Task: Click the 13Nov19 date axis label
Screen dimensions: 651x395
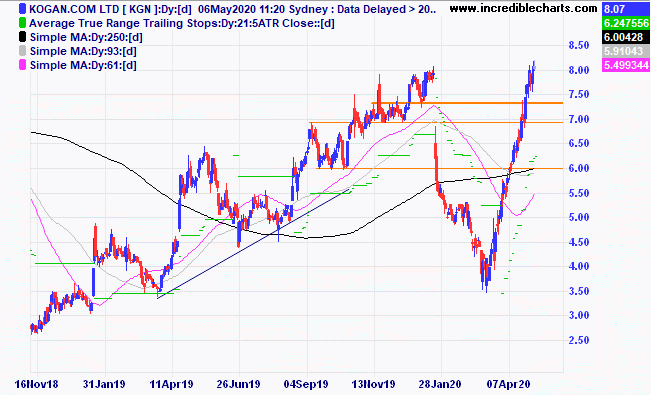Action: point(373,384)
